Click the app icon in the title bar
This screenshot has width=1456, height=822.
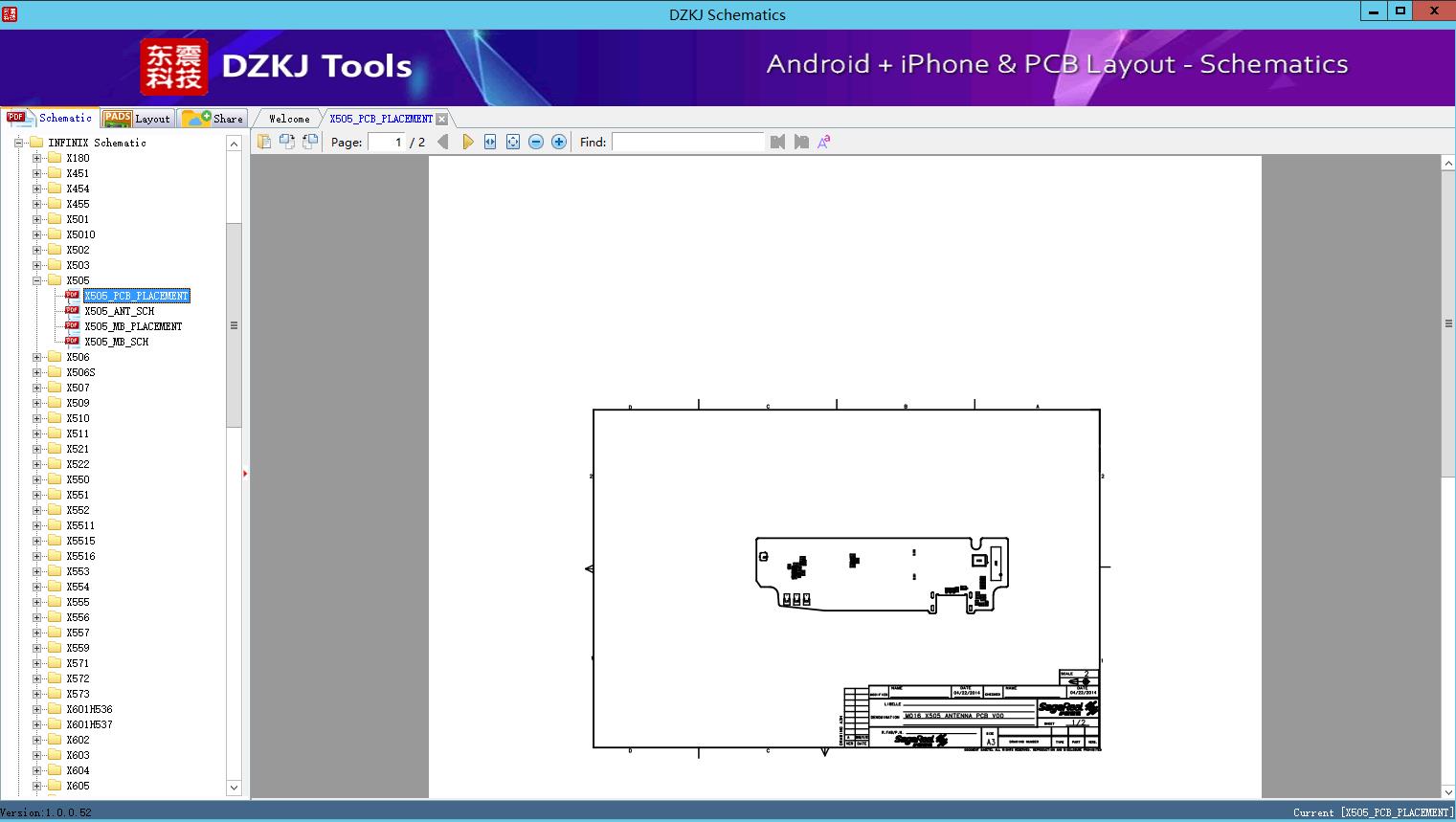(10, 13)
